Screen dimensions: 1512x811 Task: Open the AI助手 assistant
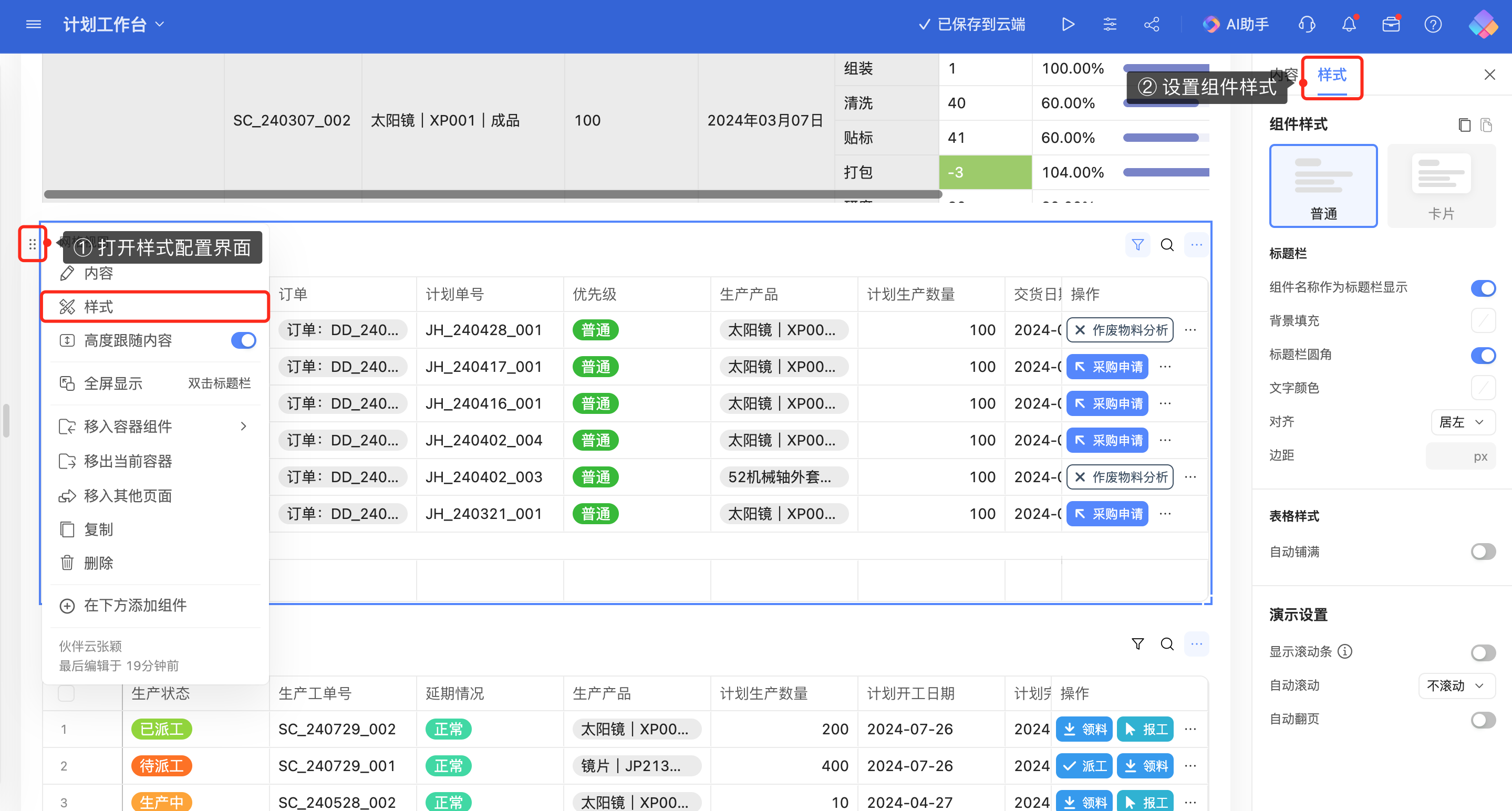tap(1236, 24)
